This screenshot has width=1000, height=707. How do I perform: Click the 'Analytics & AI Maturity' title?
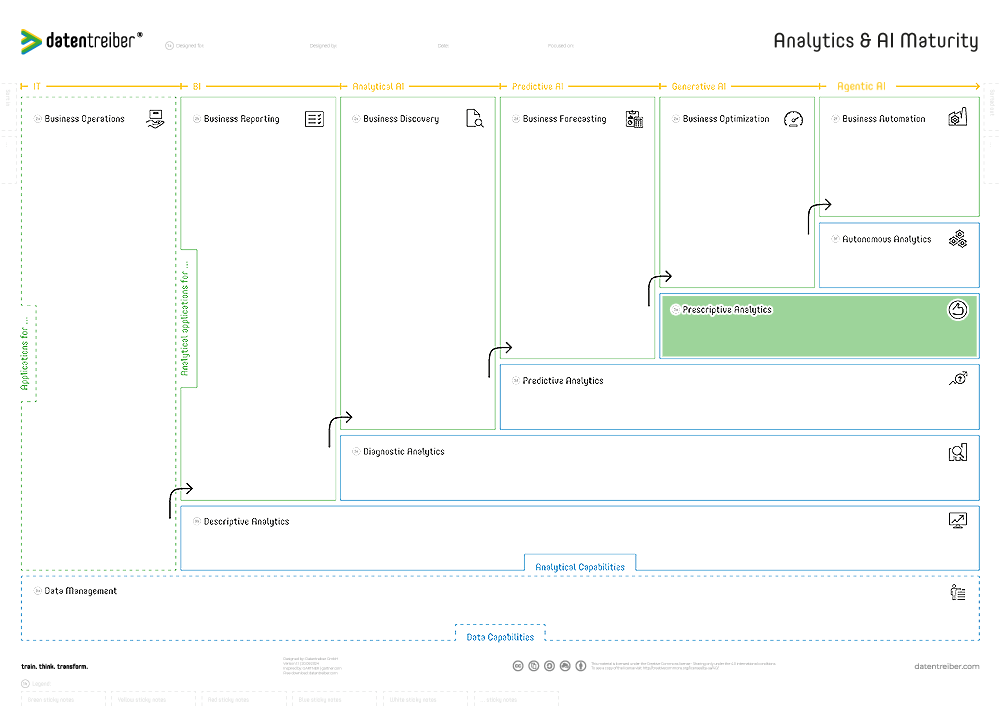tap(876, 41)
